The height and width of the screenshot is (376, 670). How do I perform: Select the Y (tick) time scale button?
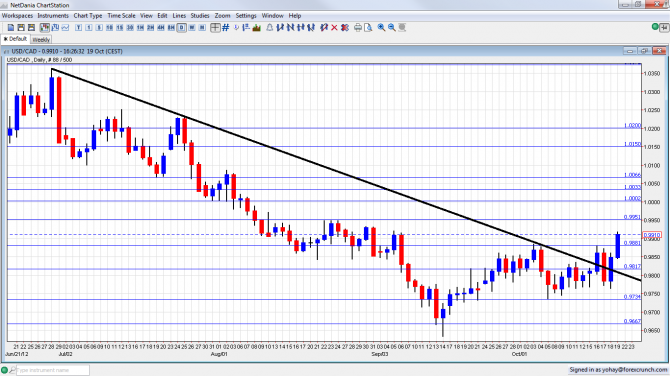tap(79, 27)
